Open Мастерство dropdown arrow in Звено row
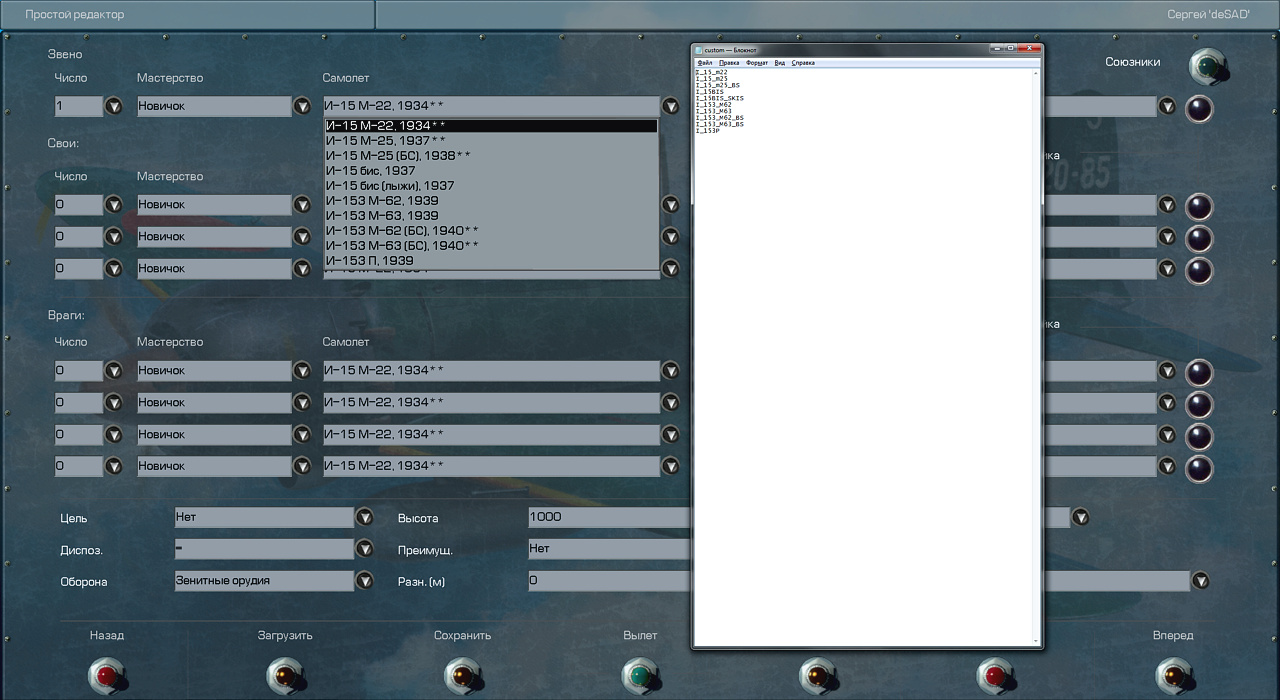 pos(302,105)
